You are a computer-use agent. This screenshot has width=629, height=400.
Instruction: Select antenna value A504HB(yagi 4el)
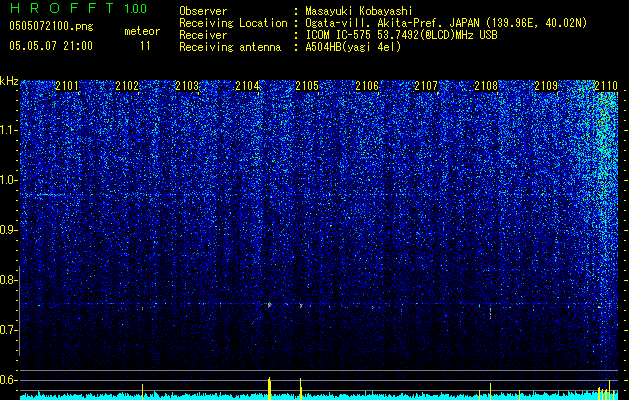click(353, 47)
